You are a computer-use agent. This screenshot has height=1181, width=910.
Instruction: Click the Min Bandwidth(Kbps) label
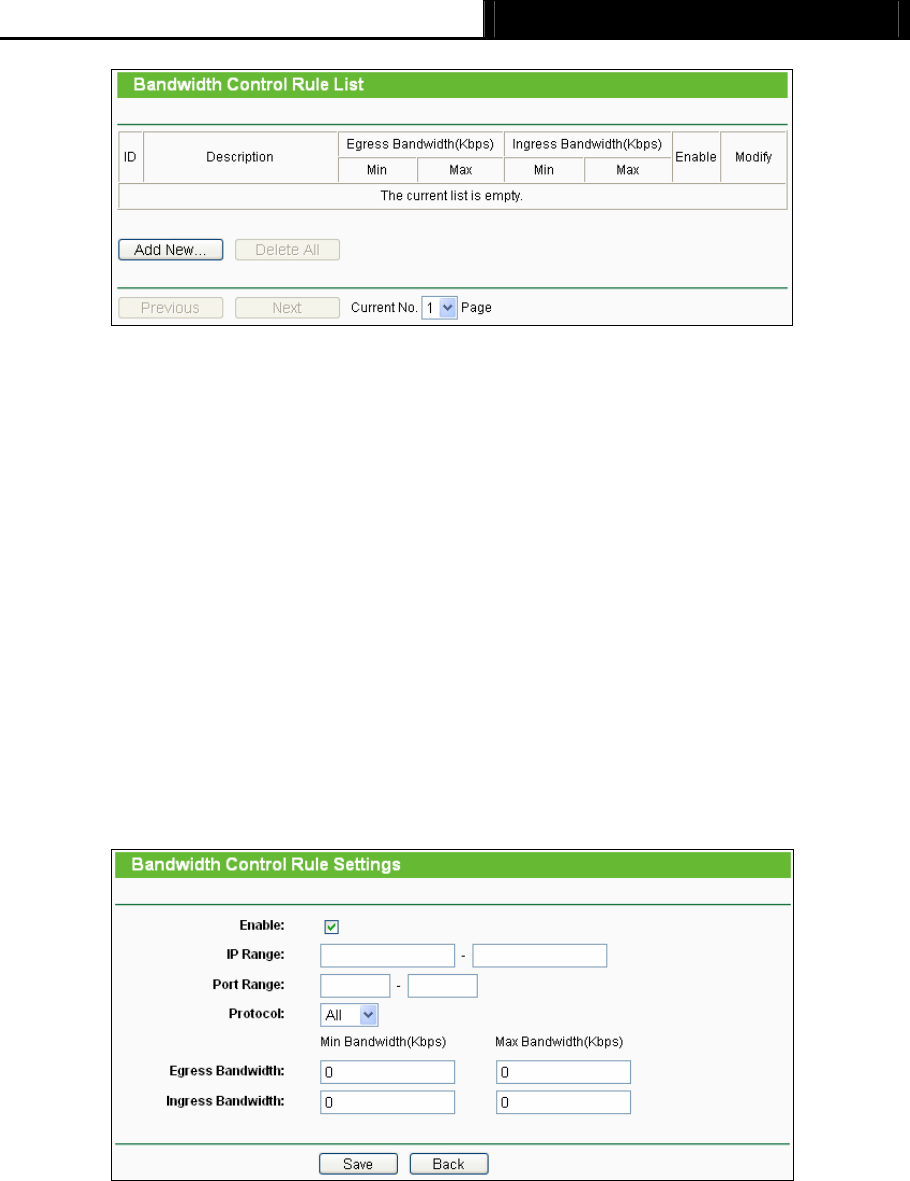[383, 1042]
